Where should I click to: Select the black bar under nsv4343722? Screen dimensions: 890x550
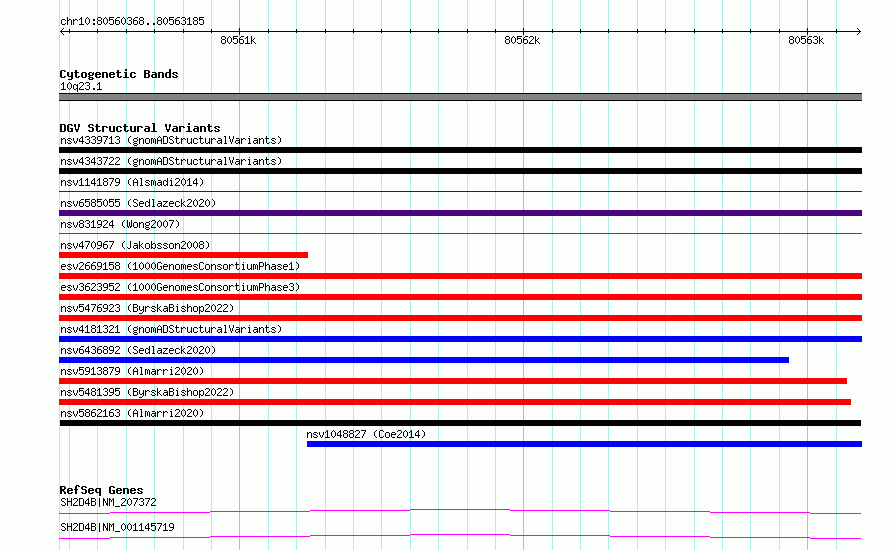tap(460, 171)
